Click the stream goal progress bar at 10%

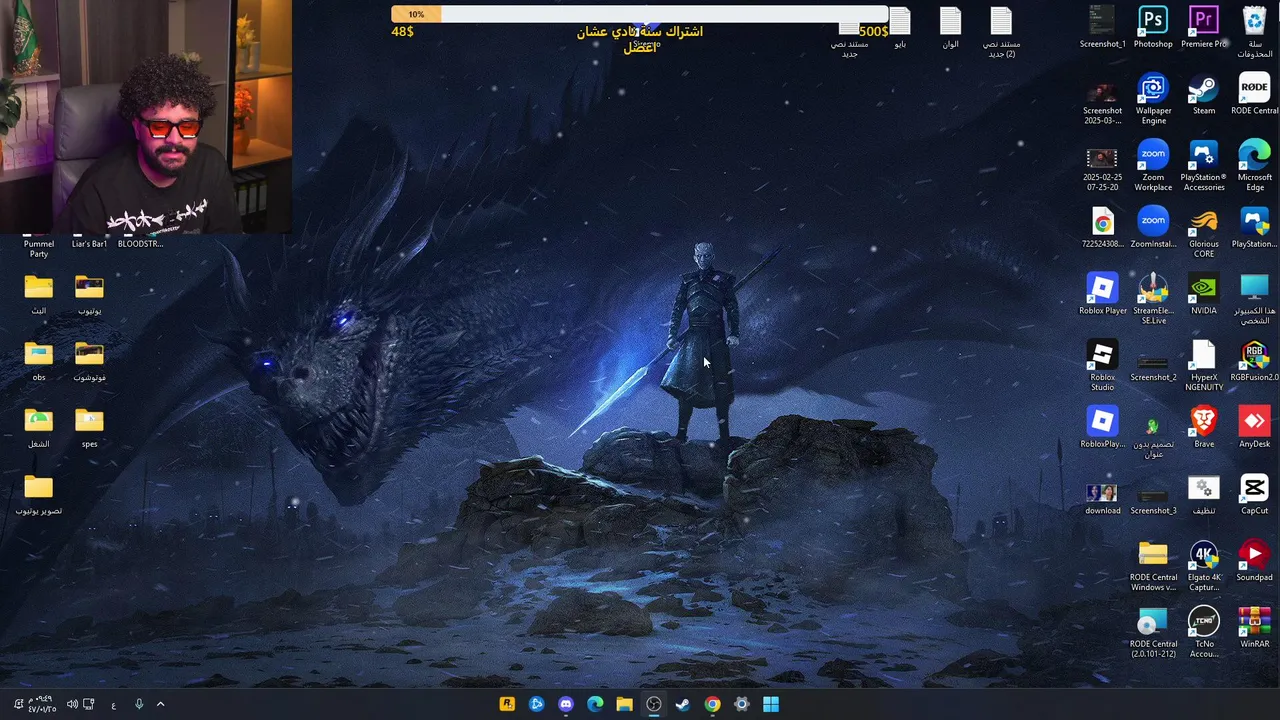pos(640,14)
